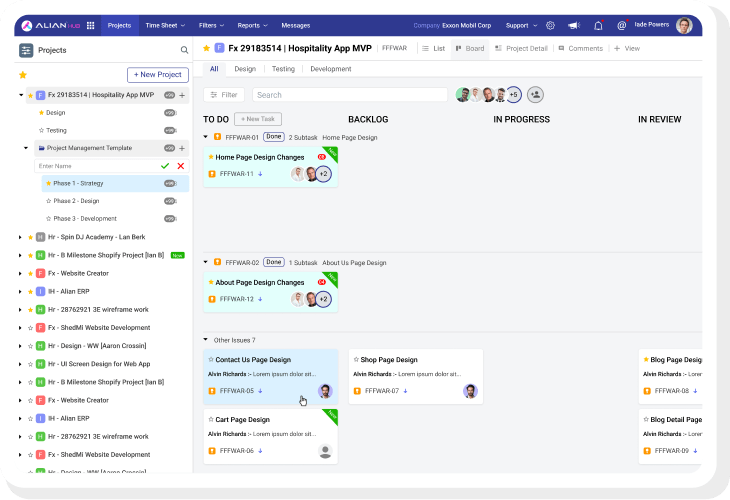Screen dimensions: 730x500
Task: Open the notifications bell icon
Action: click(x=598, y=26)
